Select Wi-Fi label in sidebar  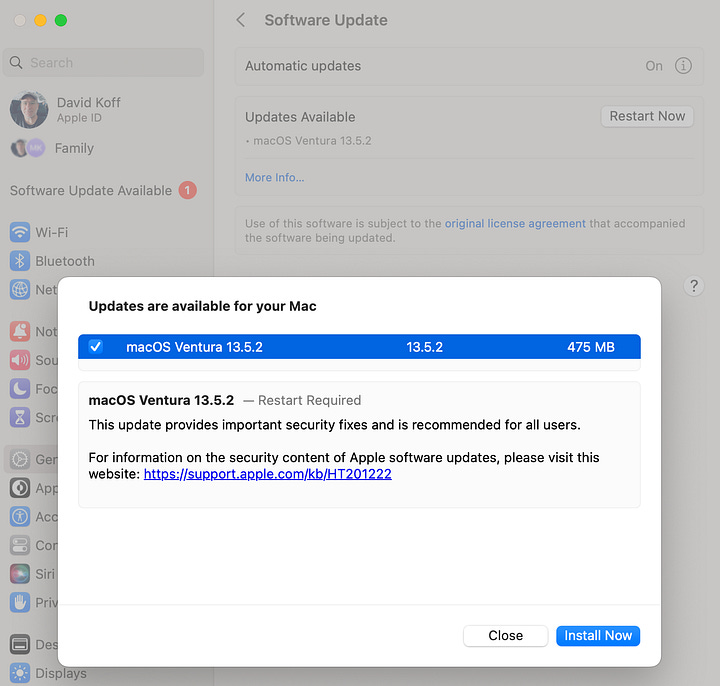pos(52,232)
